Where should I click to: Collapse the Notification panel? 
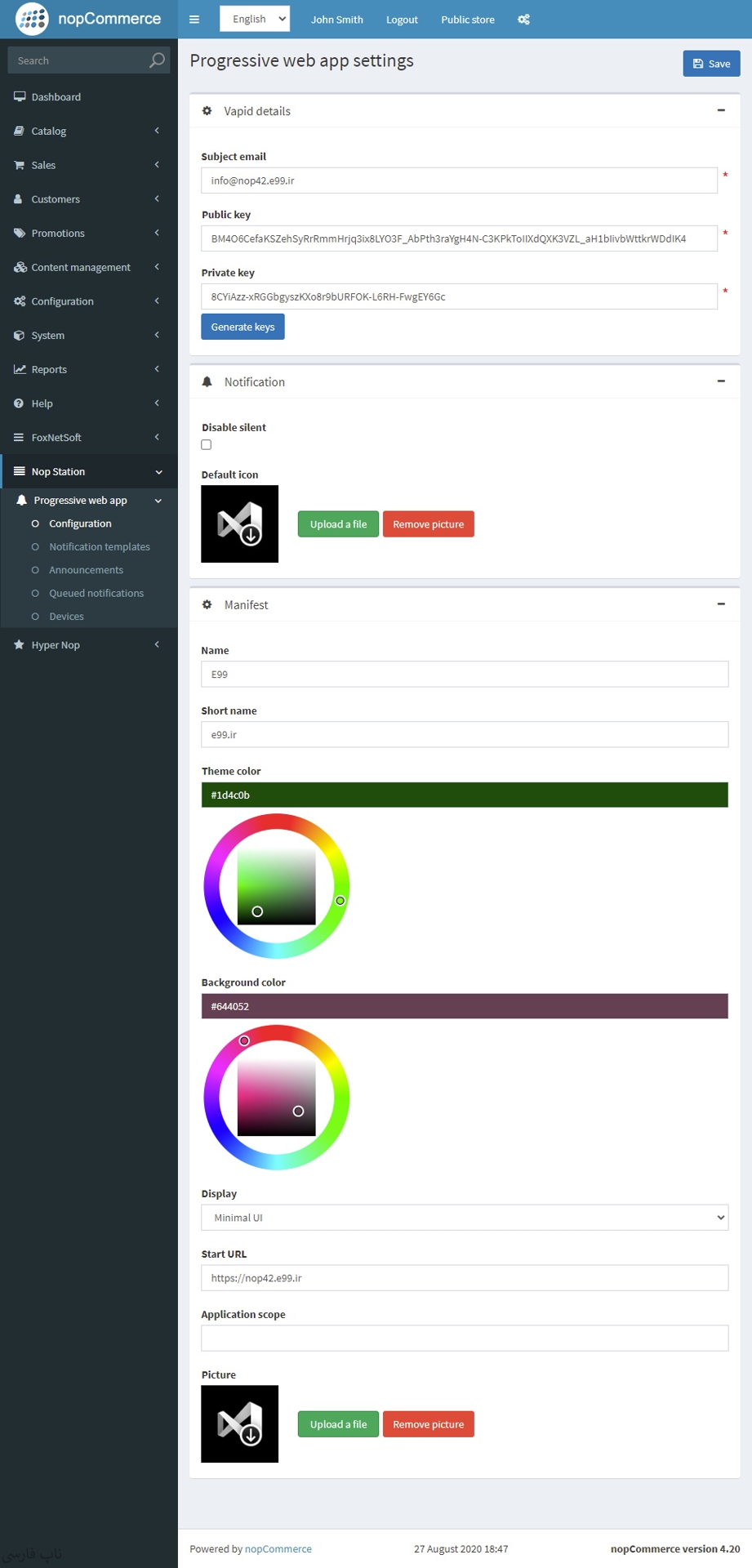721,381
